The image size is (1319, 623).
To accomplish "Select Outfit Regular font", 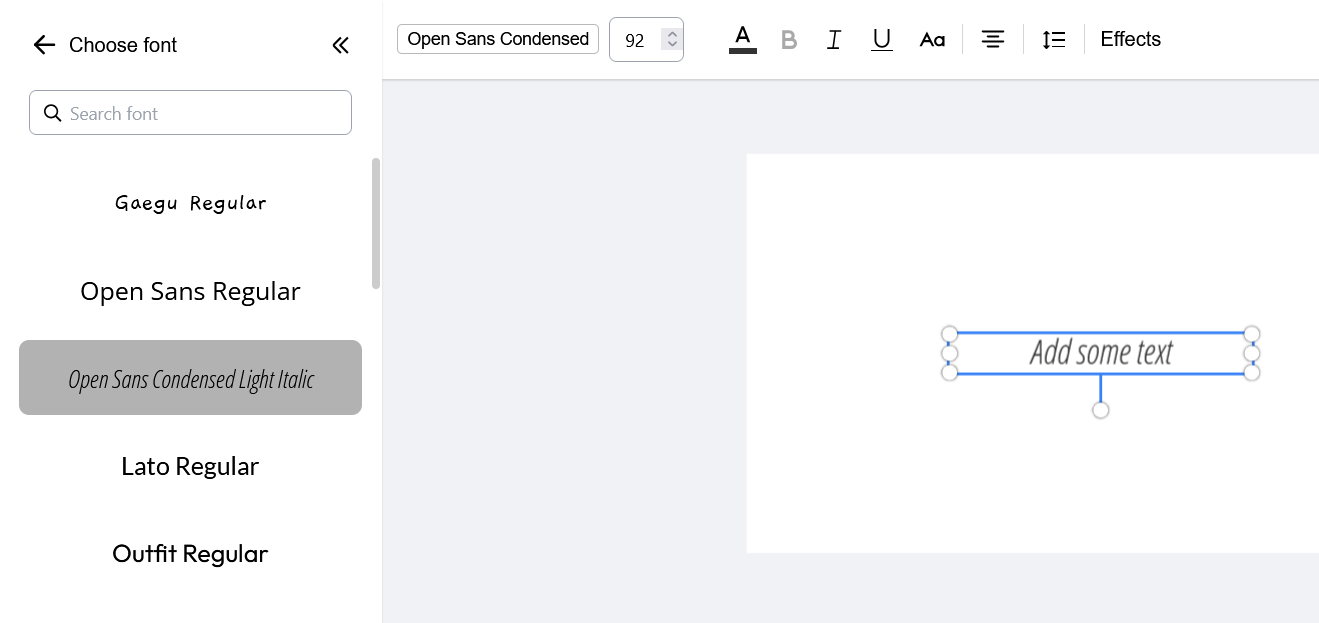I will [190, 553].
